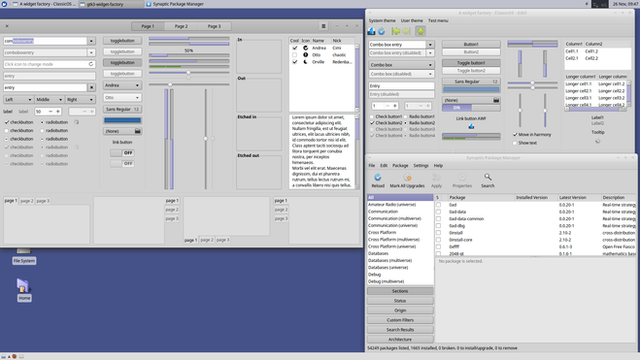This screenshot has height=360, width=640.
Task: Switch to Page 3 tab in header
Action: point(214,26)
